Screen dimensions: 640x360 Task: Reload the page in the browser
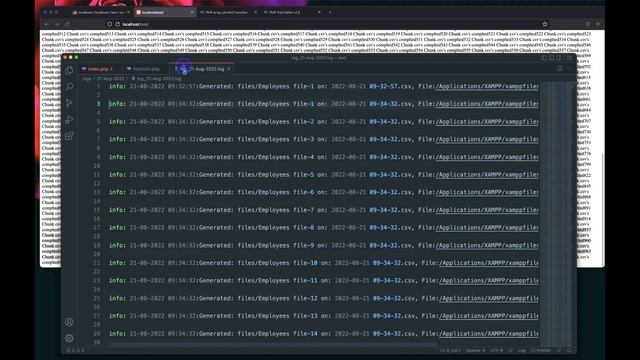[67, 24]
